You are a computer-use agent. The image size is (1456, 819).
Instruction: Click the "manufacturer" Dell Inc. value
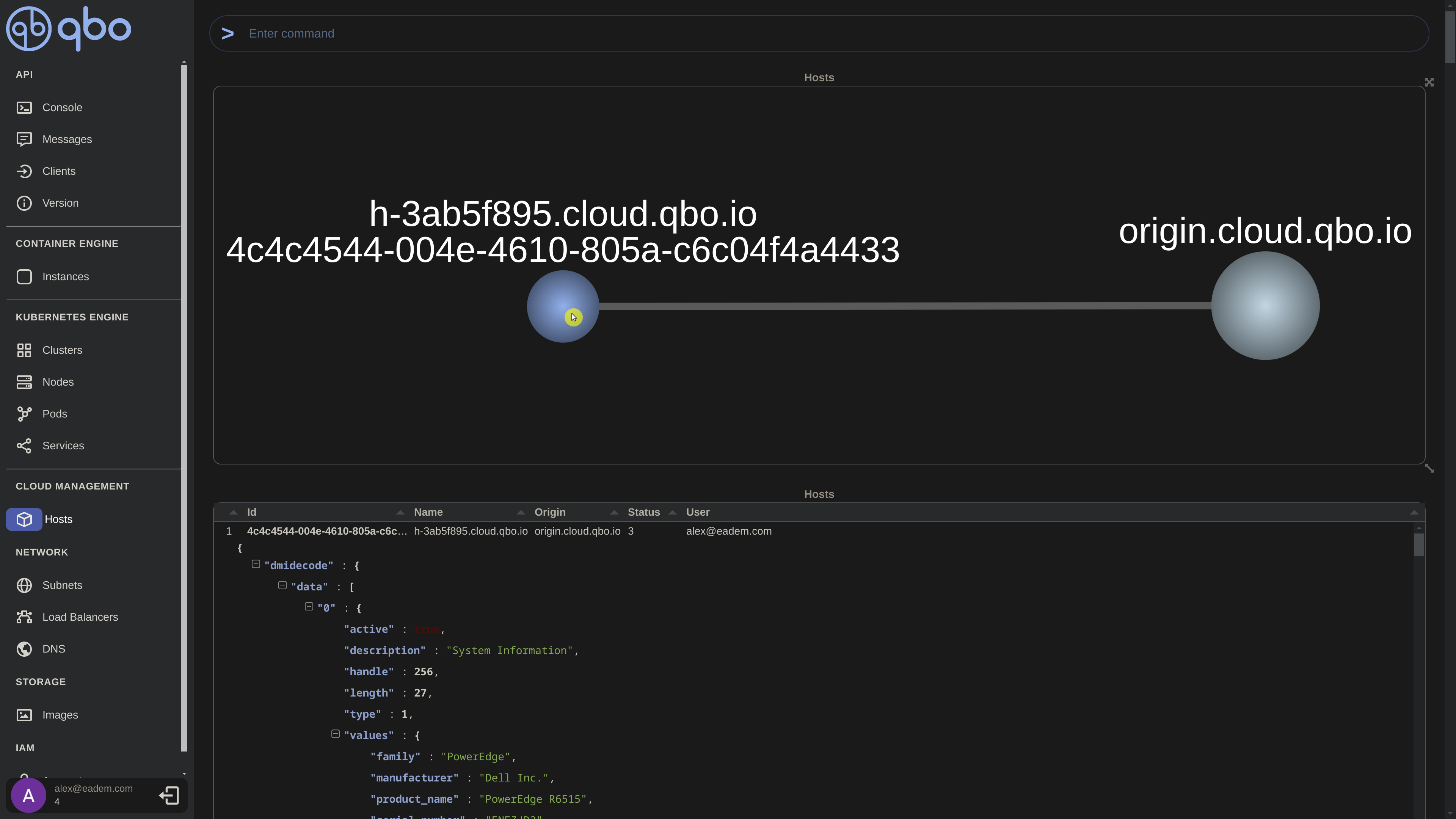click(514, 778)
